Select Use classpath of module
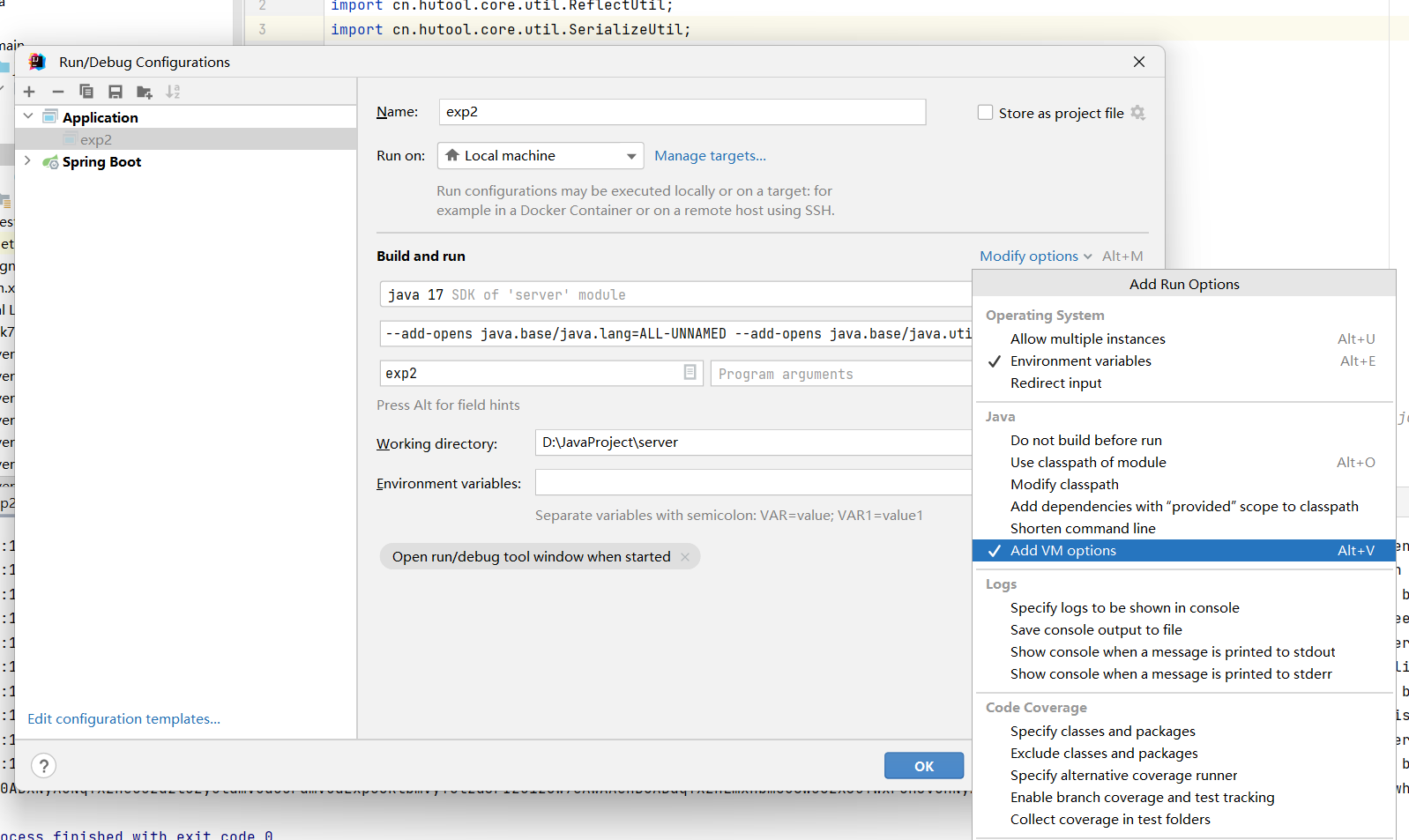 1183,463
